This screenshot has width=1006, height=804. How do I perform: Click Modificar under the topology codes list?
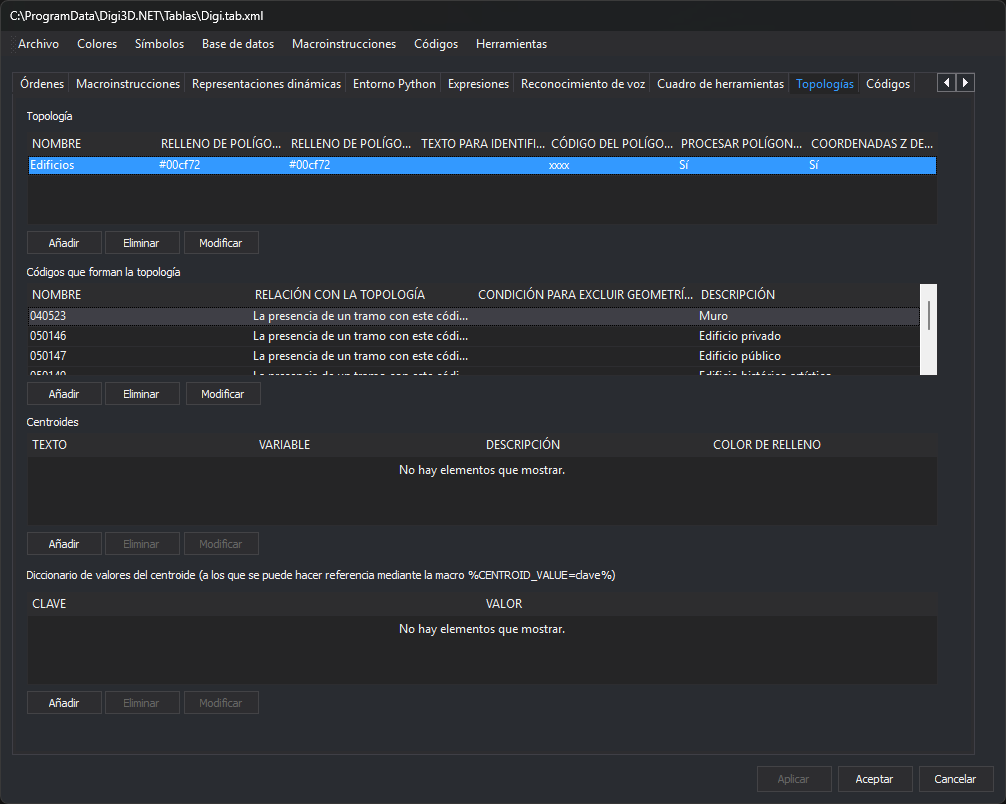coord(223,393)
